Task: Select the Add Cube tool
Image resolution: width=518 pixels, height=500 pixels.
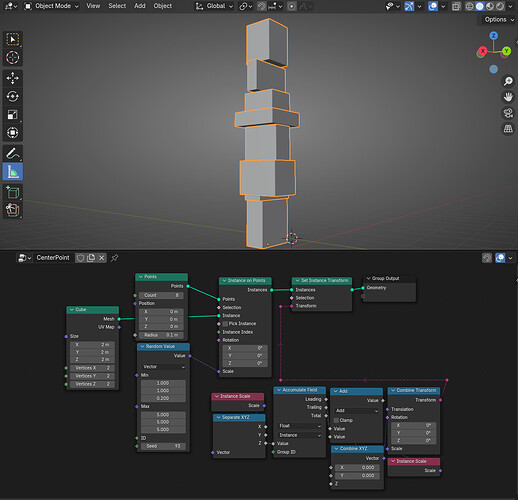Action: point(13,192)
